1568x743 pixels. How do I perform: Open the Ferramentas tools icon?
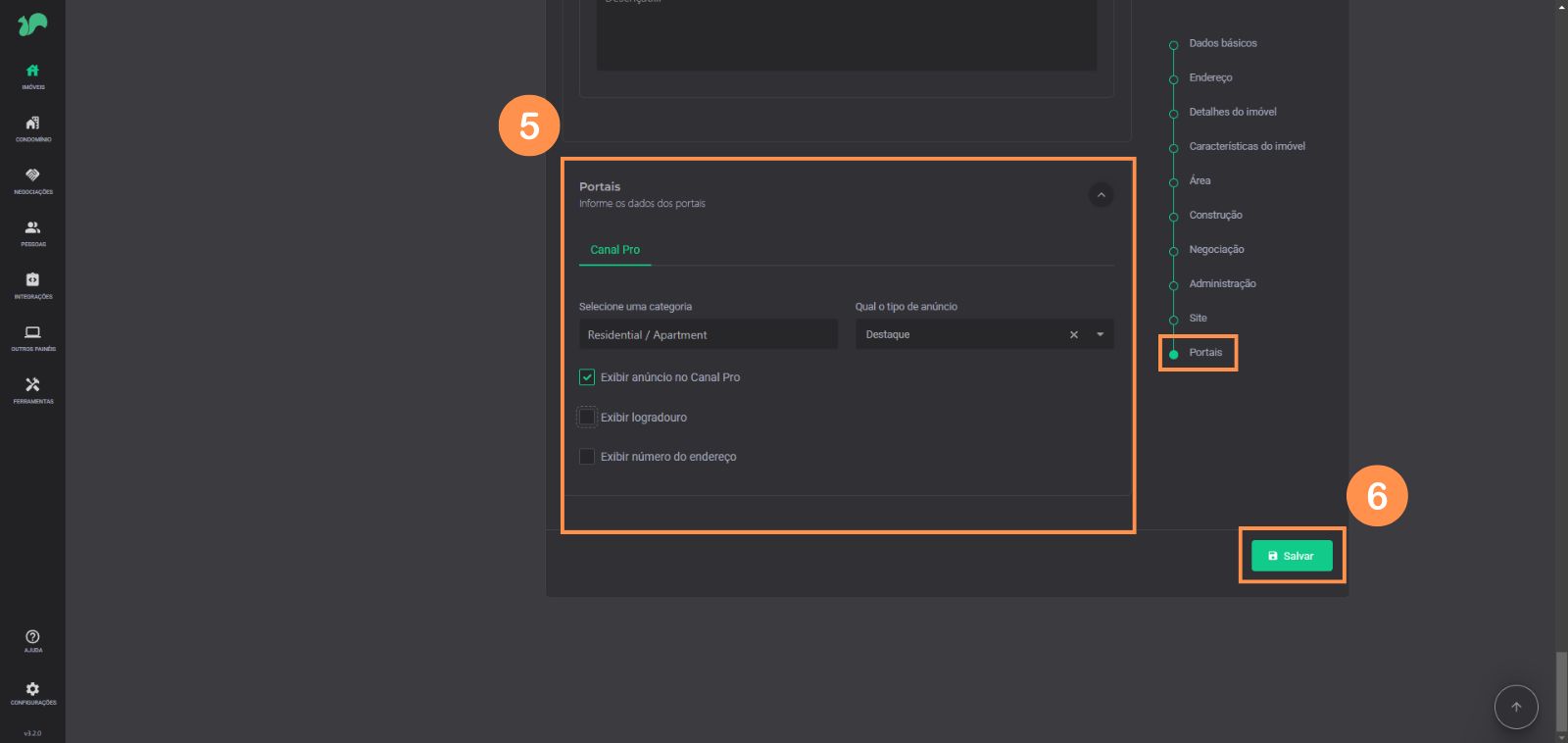(x=32, y=389)
